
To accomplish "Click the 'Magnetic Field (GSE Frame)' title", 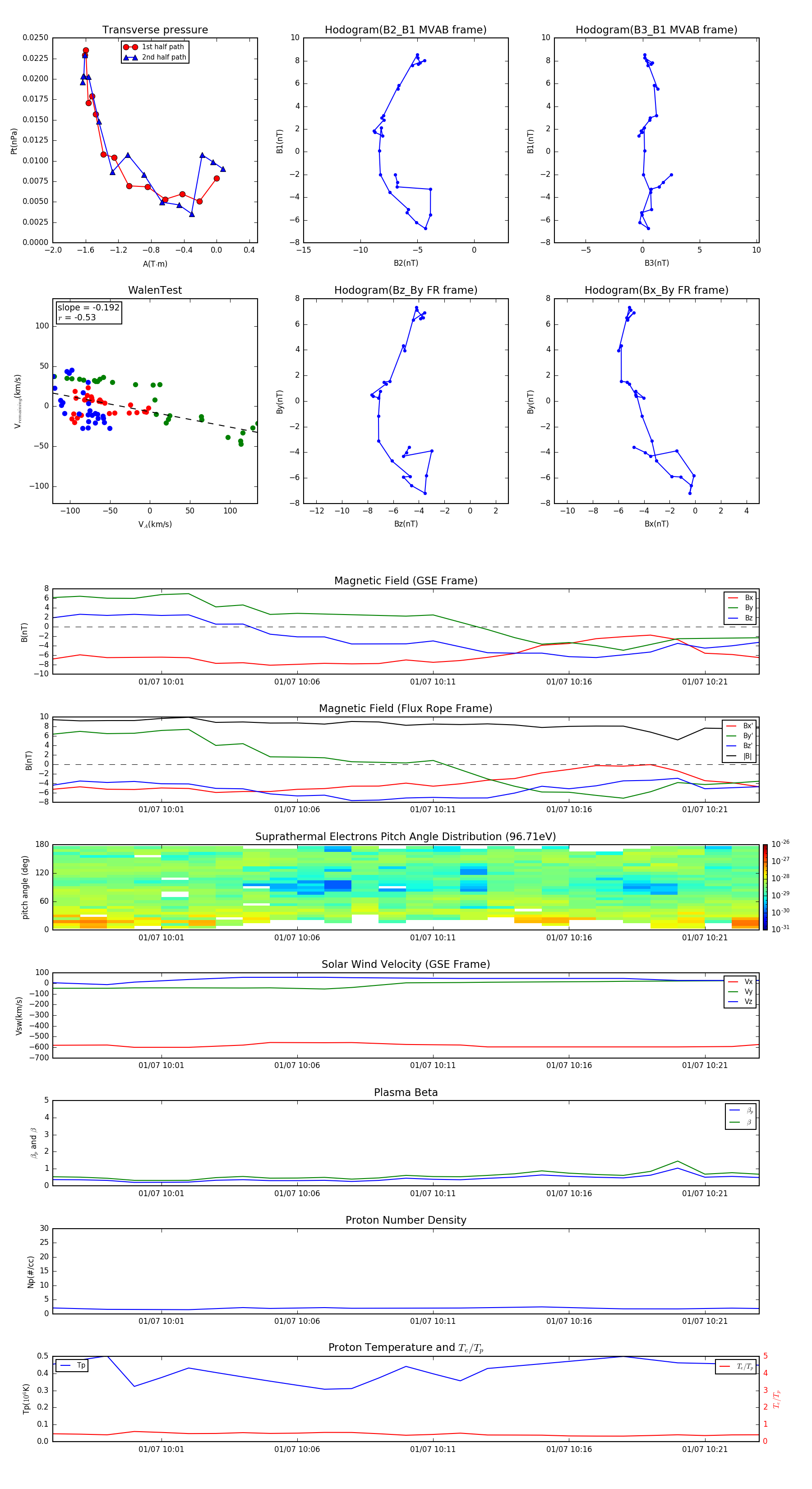I will pos(406,581).
